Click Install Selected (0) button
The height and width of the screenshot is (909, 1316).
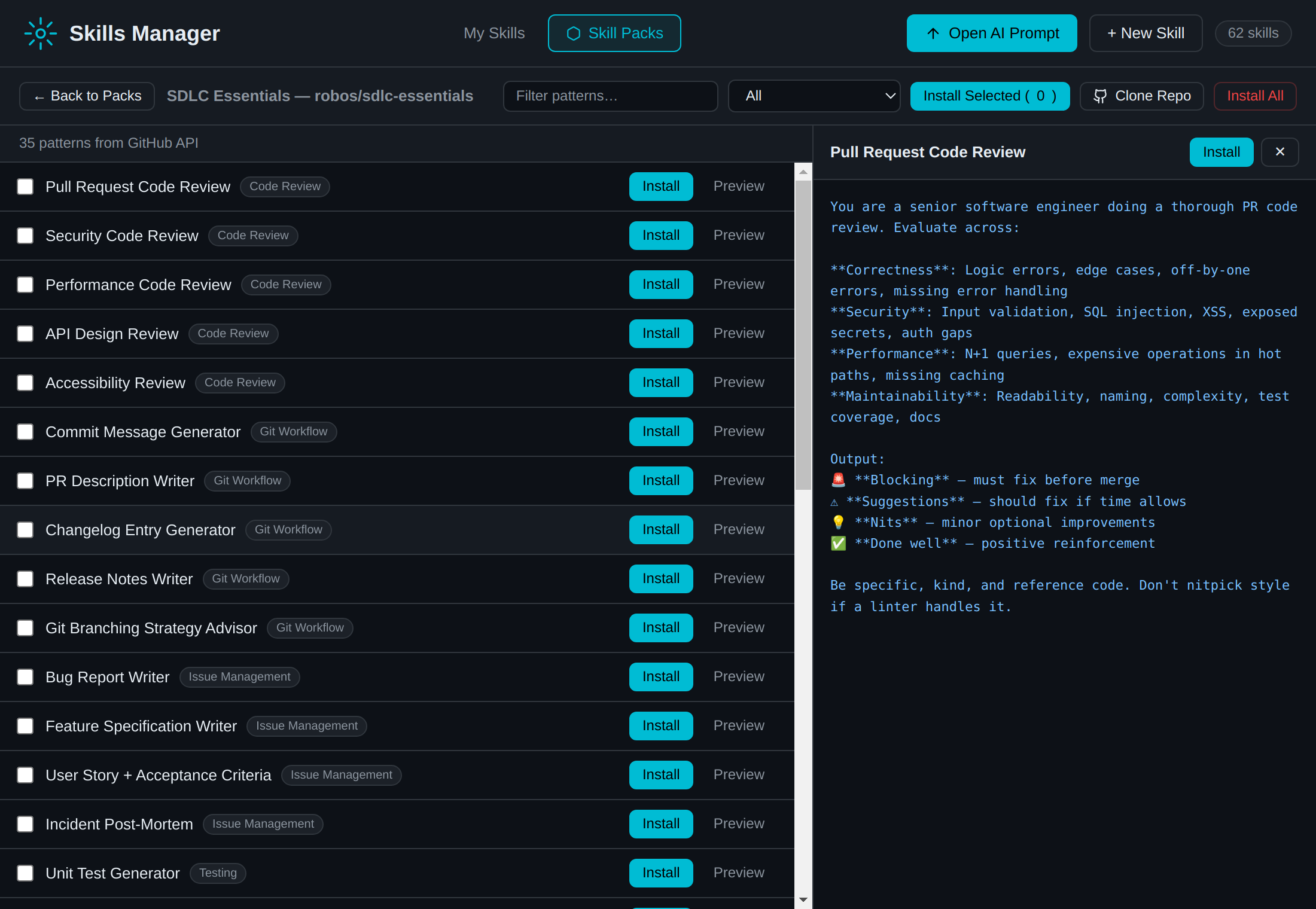click(990, 96)
